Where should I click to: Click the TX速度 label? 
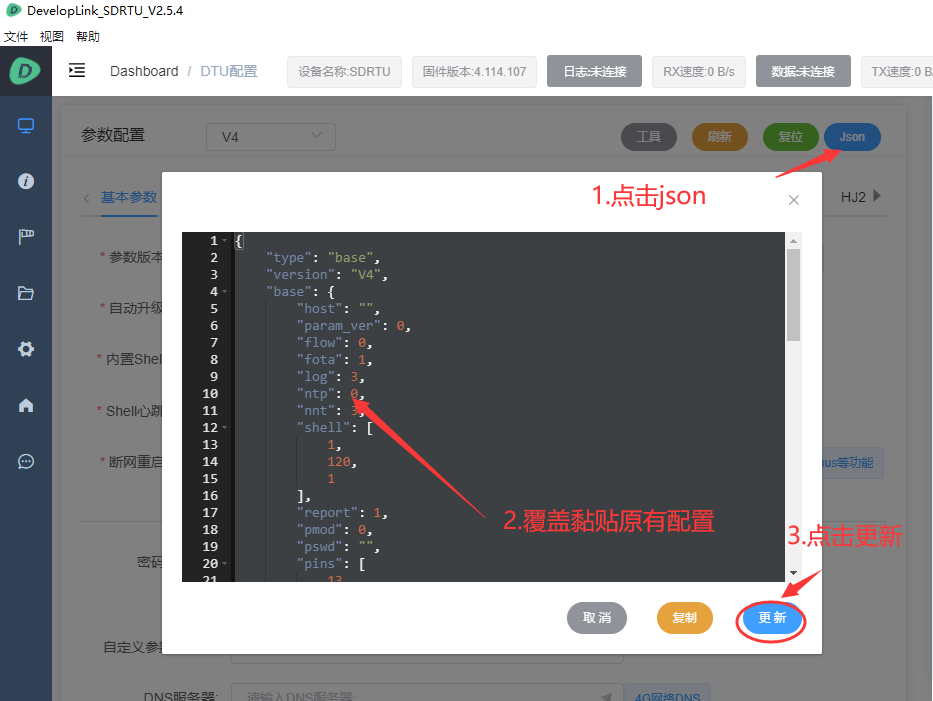[x=897, y=71]
